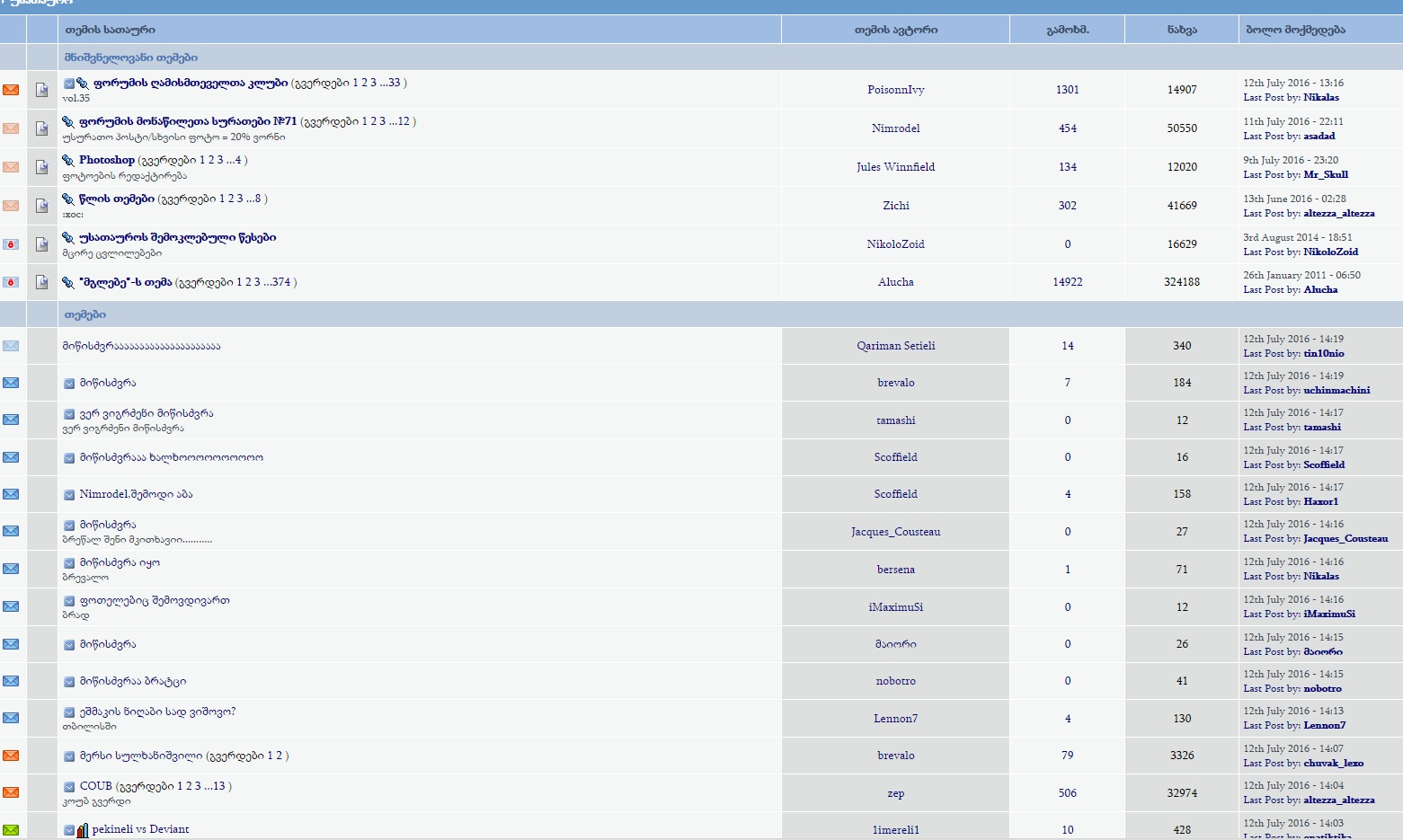
Task: Open the 'pekineli vs Deviant' topic
Action: pos(140,829)
